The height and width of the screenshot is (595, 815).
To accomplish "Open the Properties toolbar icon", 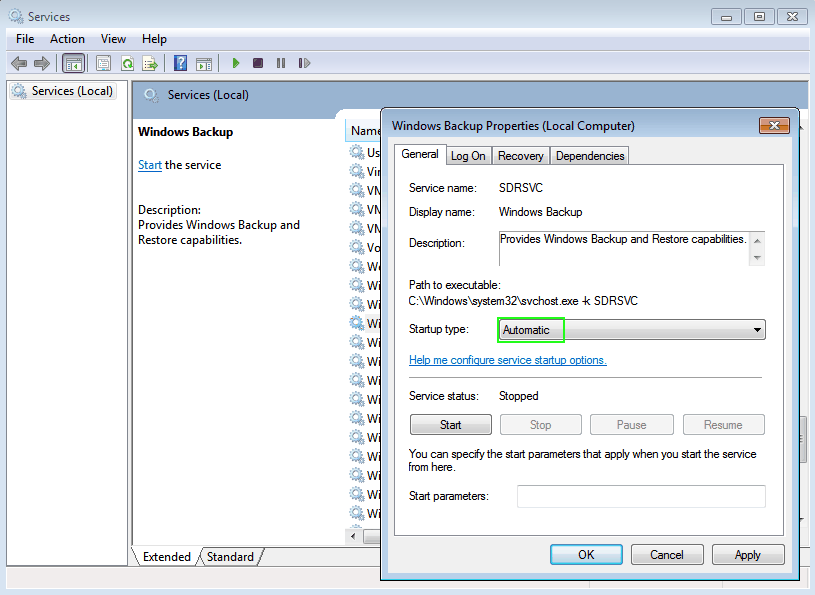I will (103, 63).
